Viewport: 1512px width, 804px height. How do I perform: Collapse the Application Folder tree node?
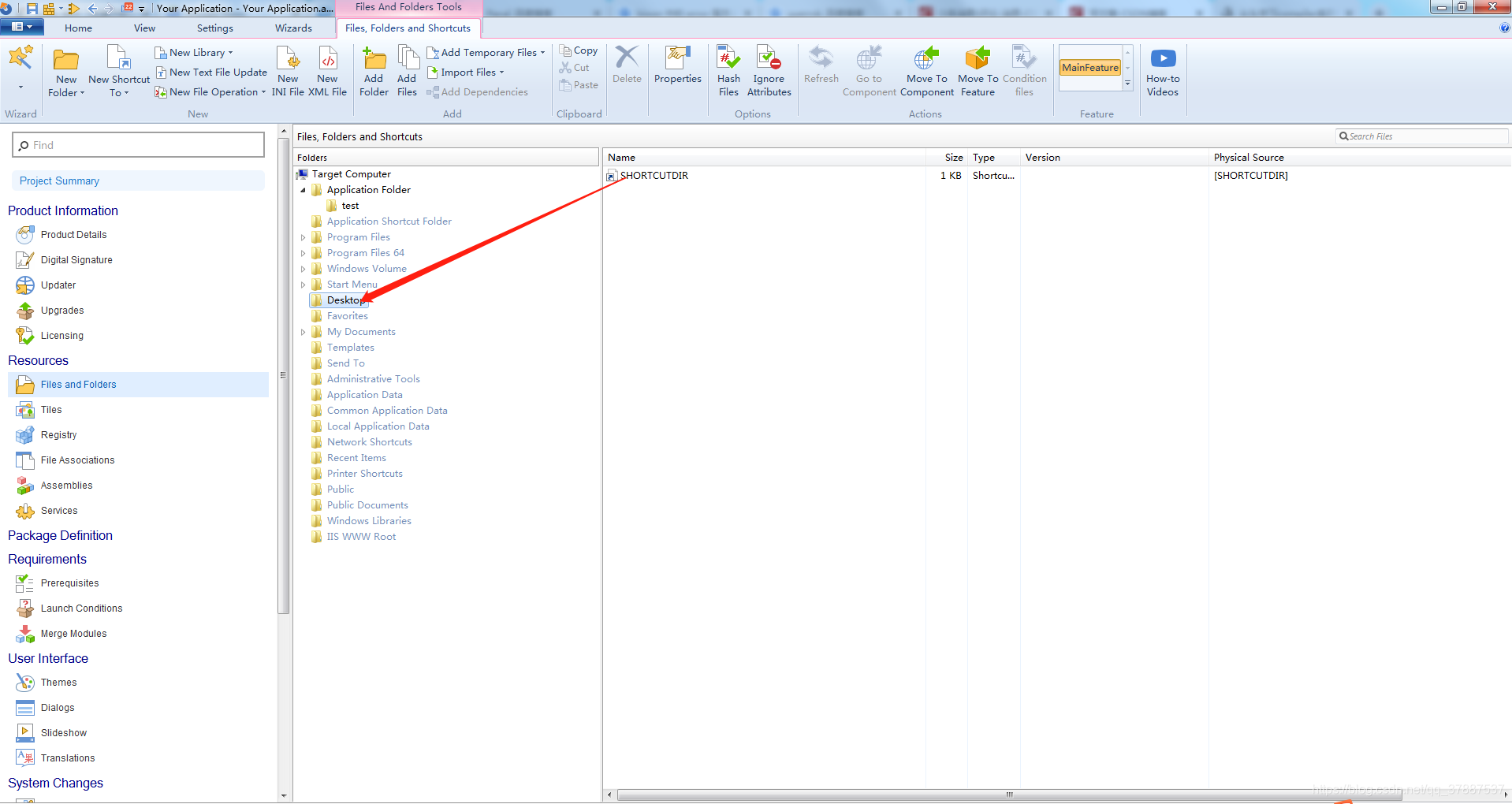coord(303,190)
